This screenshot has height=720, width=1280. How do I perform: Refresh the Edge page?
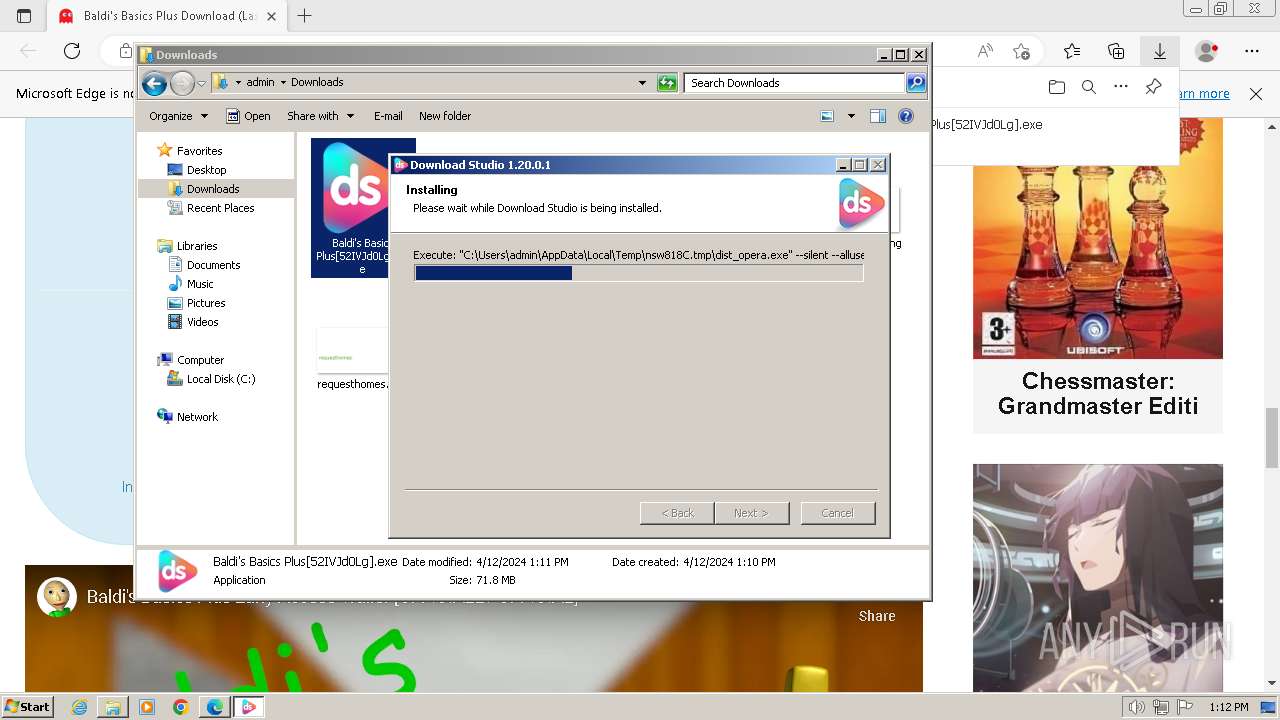click(x=72, y=51)
